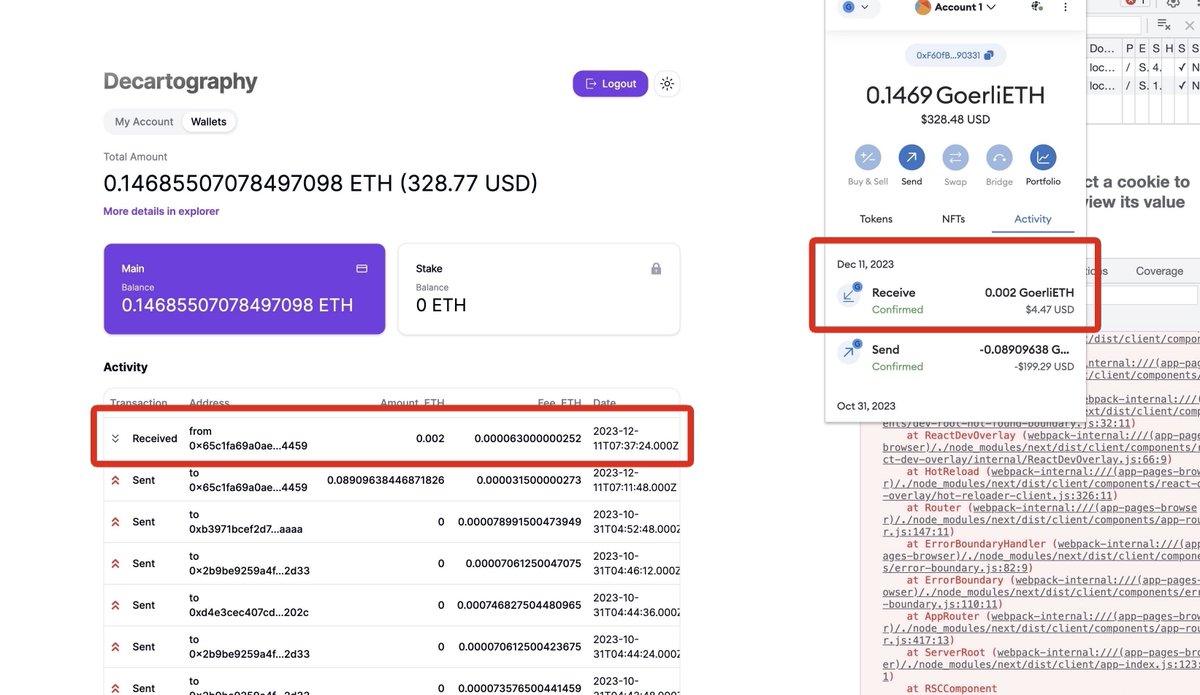Open the Swap icon
This screenshot has height=695, width=1200.
click(x=955, y=158)
